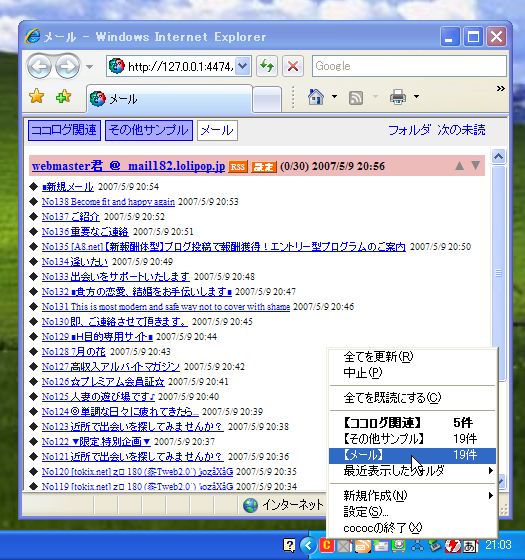Open the Favorites Center star icon

pyautogui.click(x=37, y=96)
